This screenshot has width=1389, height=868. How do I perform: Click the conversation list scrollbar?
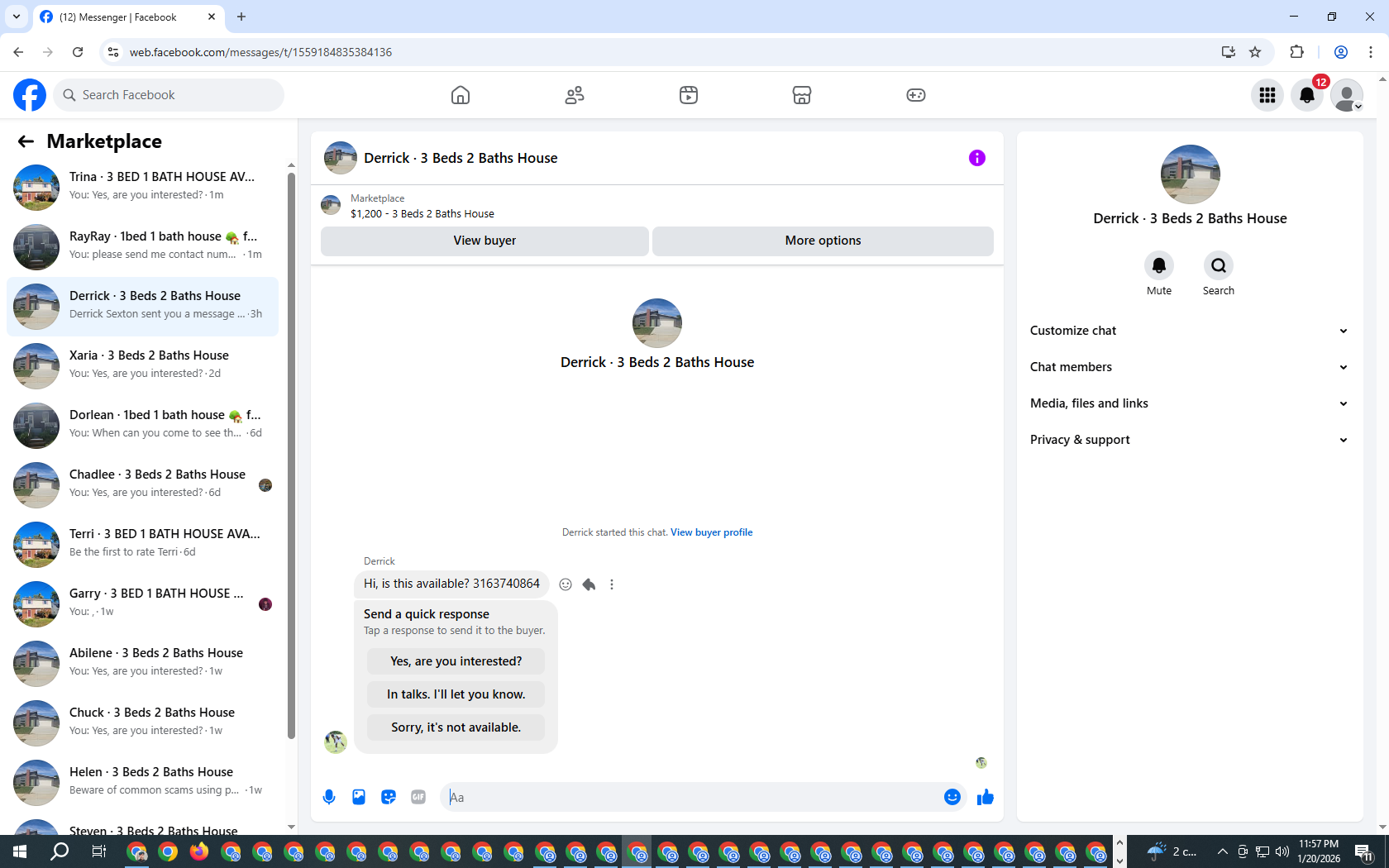pyautogui.click(x=291, y=455)
